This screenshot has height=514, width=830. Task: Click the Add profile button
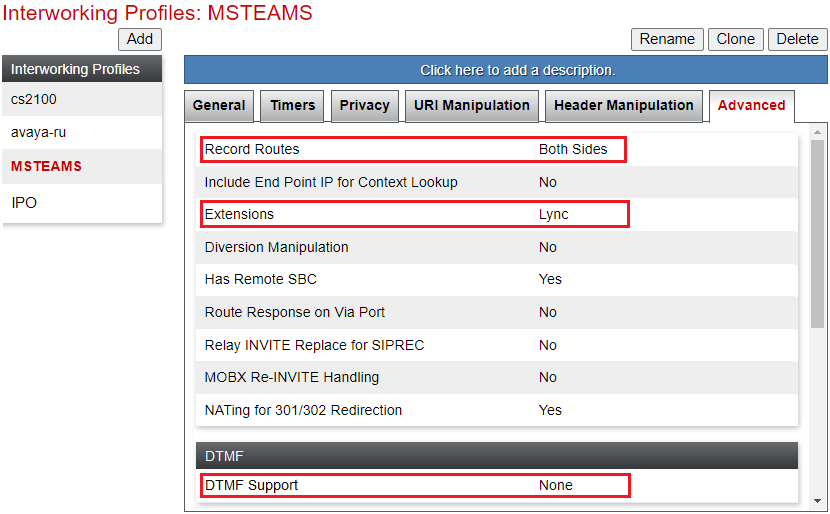click(140, 39)
